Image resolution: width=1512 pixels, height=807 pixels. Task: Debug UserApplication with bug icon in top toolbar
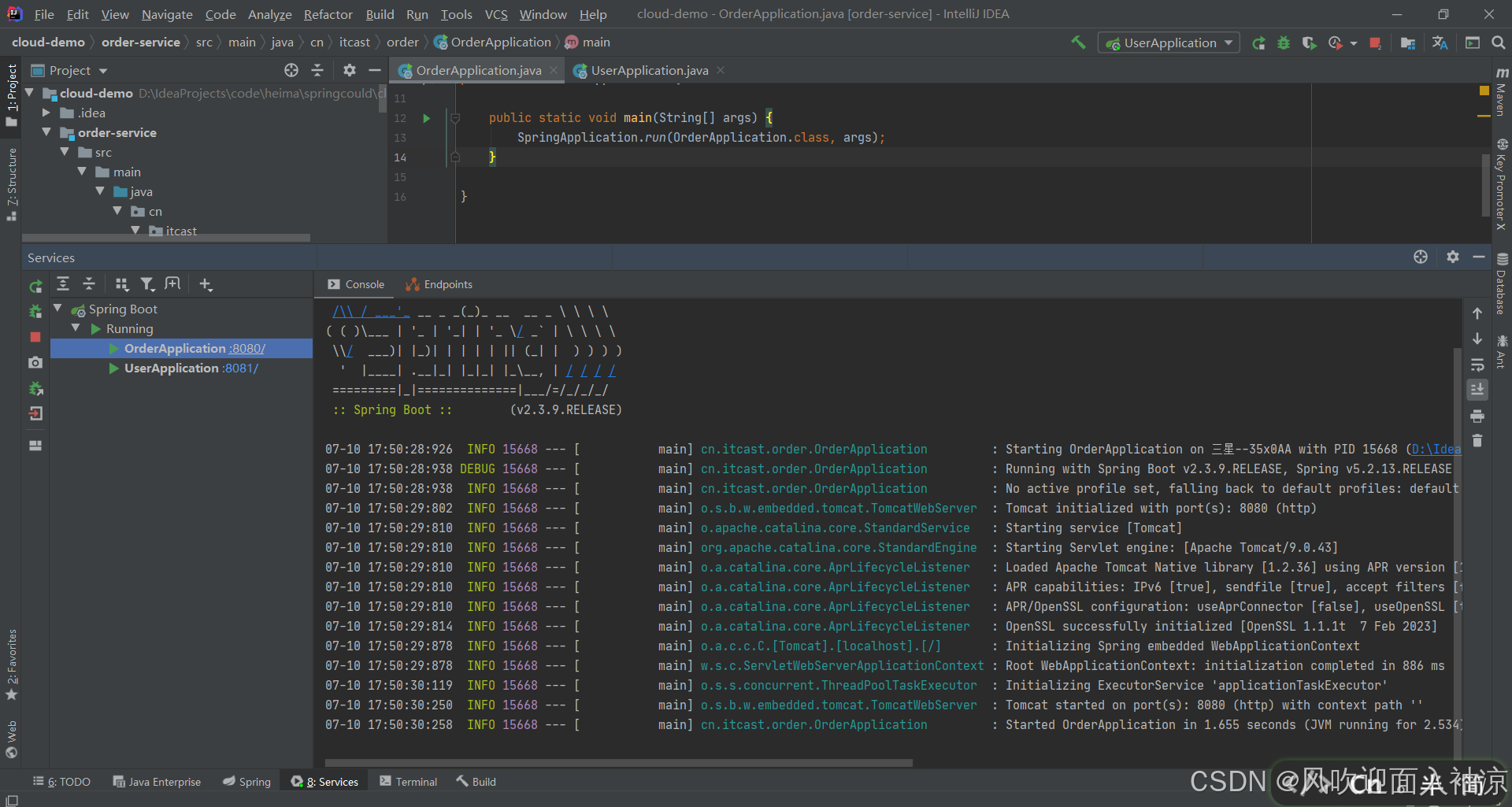click(x=1284, y=43)
